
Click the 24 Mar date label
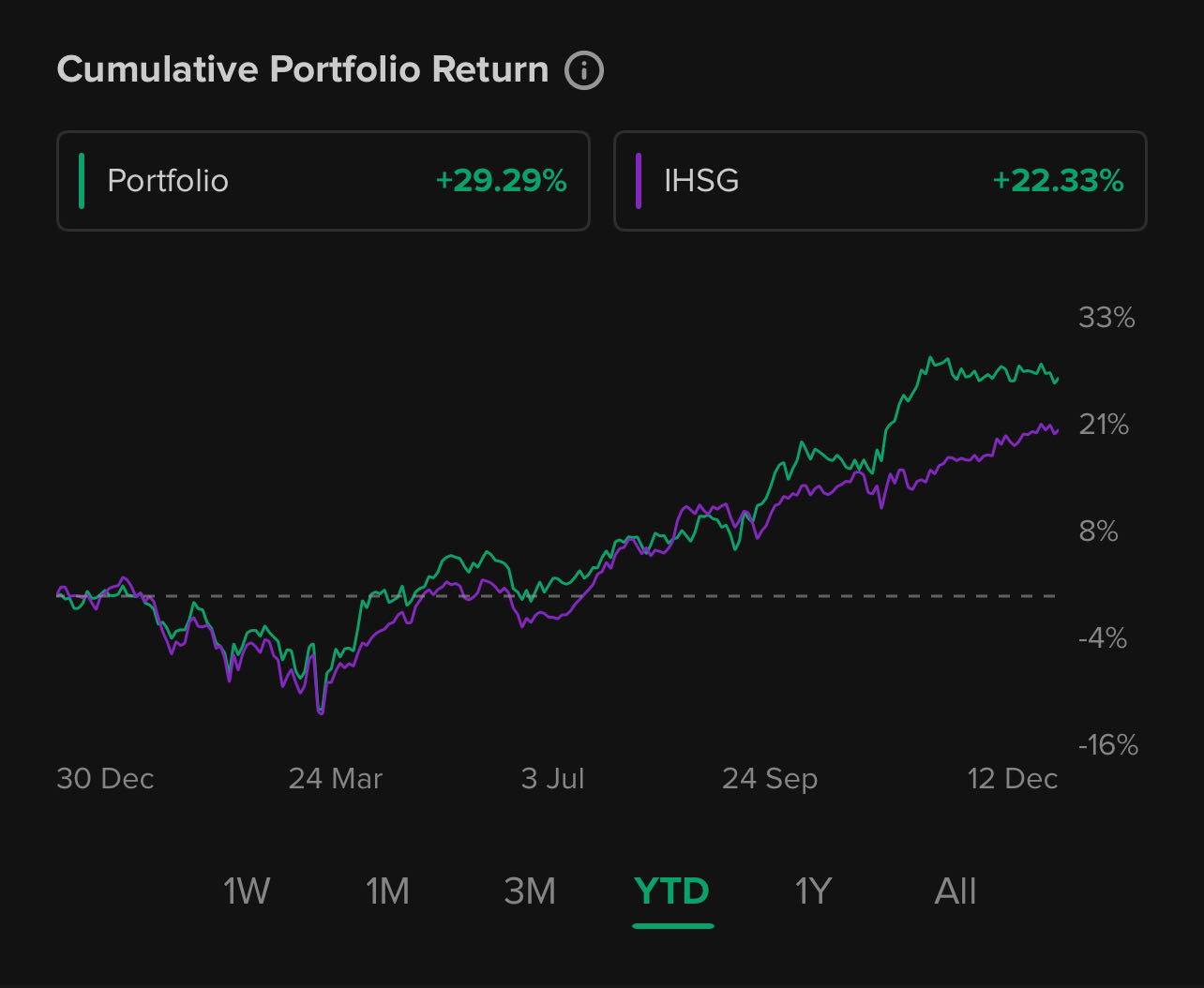tap(336, 779)
